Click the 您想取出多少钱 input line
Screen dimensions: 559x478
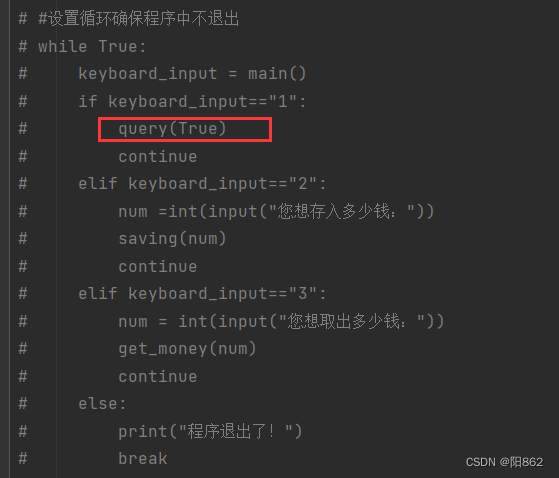tap(281, 322)
